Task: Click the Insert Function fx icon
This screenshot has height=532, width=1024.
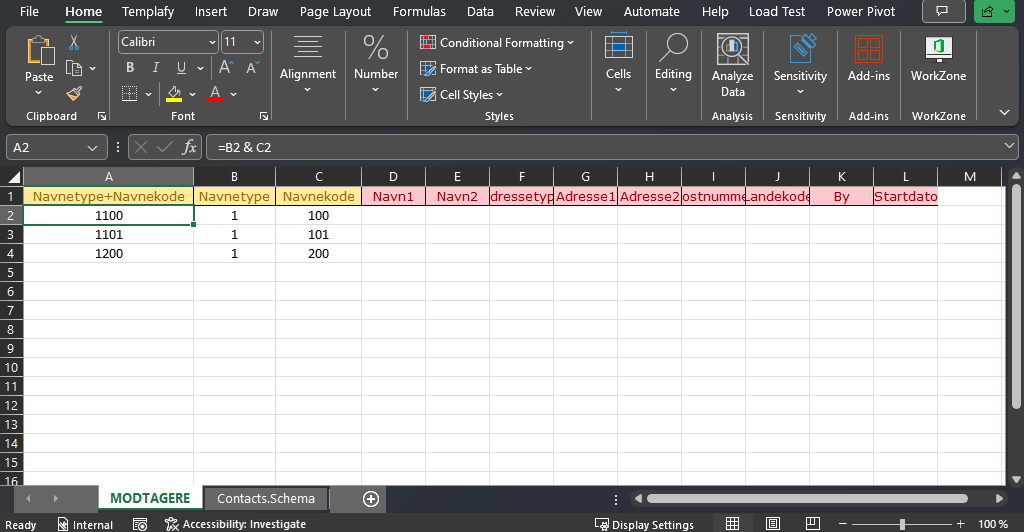Action: click(x=189, y=147)
